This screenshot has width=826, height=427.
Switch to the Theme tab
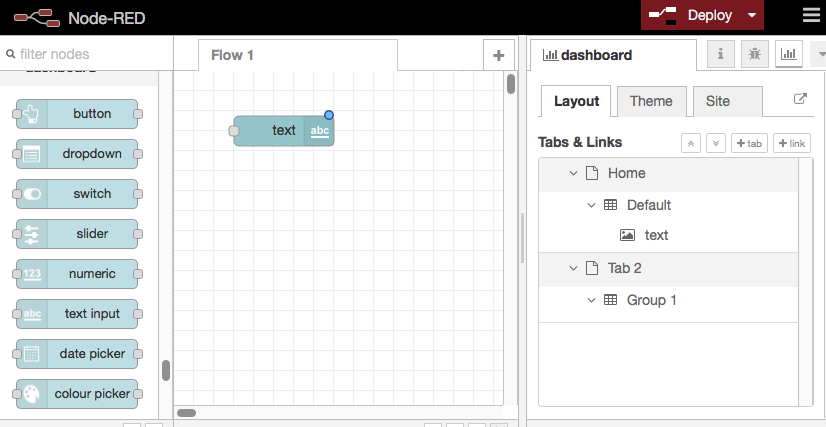pos(651,101)
